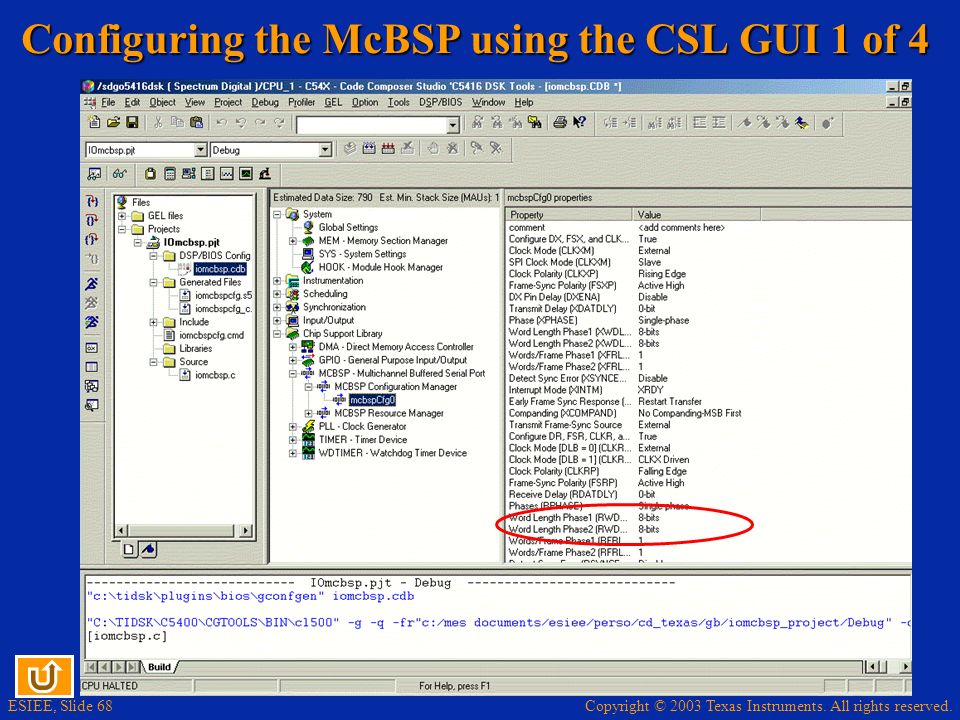960x720 pixels.
Task: Open the Profiler menu
Action: click(x=301, y=102)
